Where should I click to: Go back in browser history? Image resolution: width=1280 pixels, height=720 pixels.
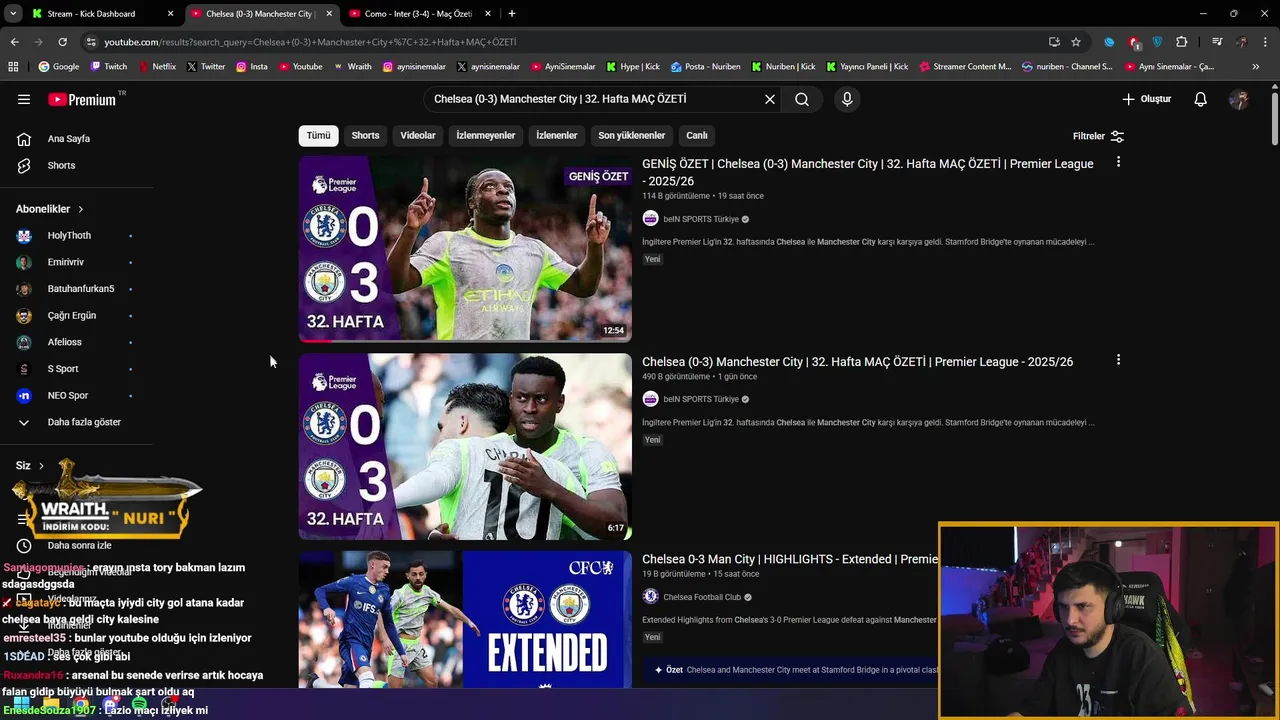point(15,42)
